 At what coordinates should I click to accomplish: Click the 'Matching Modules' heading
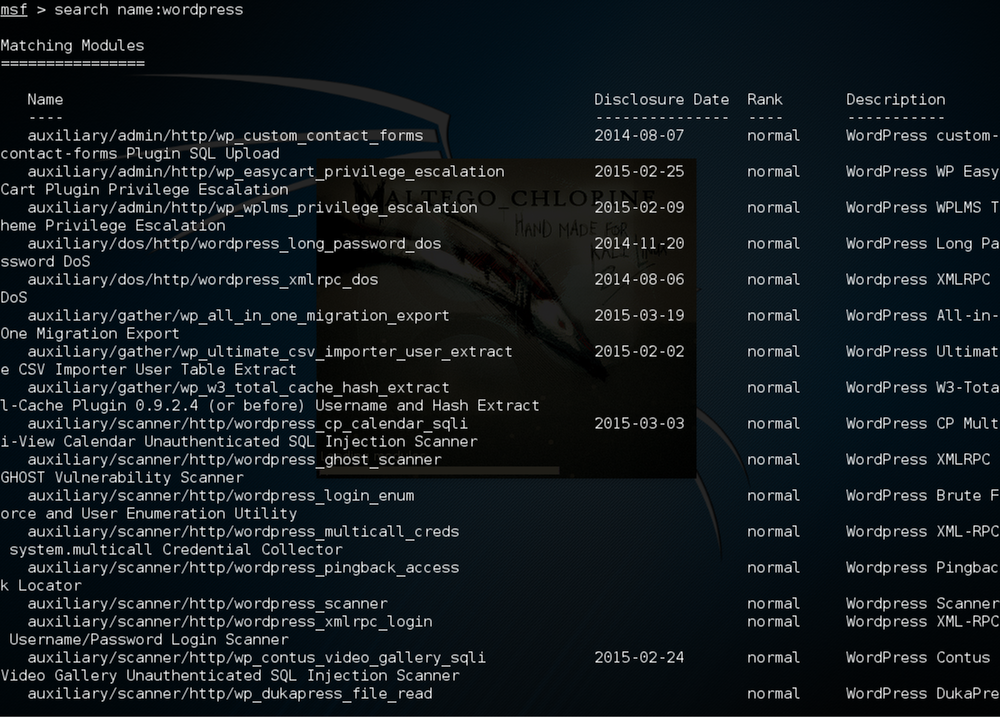(72, 46)
